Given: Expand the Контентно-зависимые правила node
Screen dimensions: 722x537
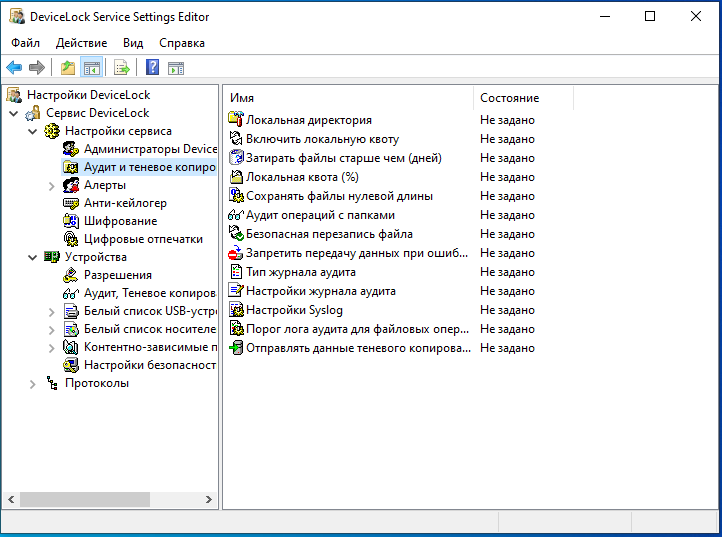Looking at the screenshot, I should (x=52, y=348).
